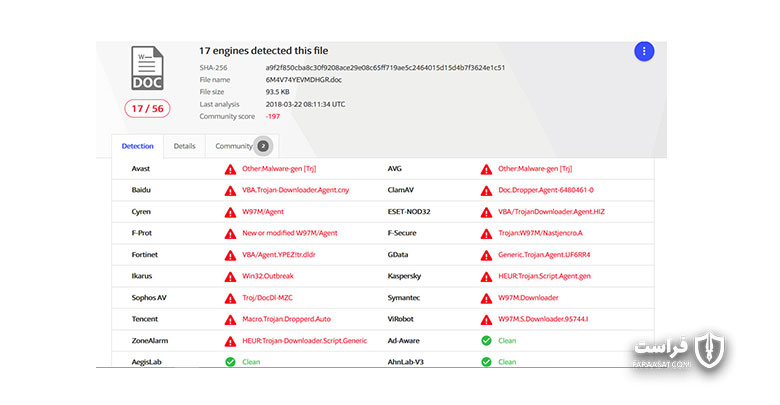Image resolution: width=780 pixels, height=405 pixels.
Task: Click the Avast engine name
Action: tap(141, 169)
